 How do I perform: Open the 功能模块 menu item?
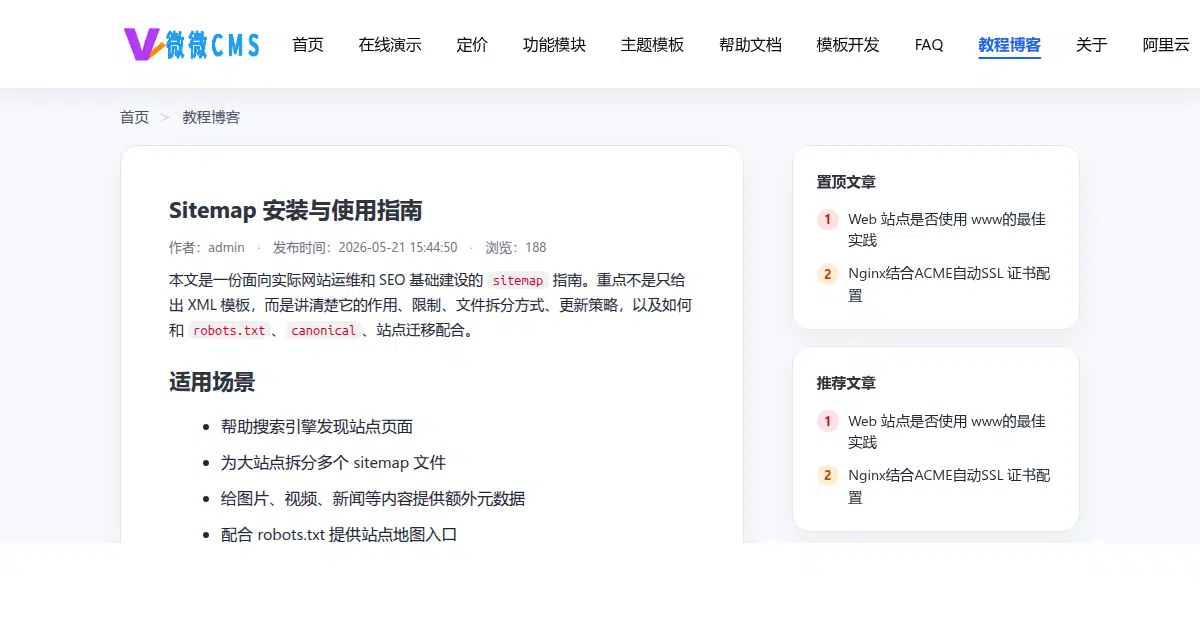pos(554,44)
